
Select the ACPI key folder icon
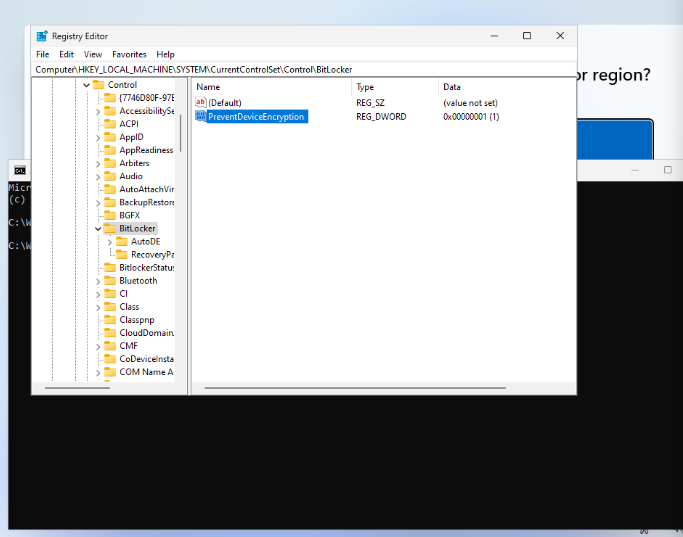(x=110, y=124)
